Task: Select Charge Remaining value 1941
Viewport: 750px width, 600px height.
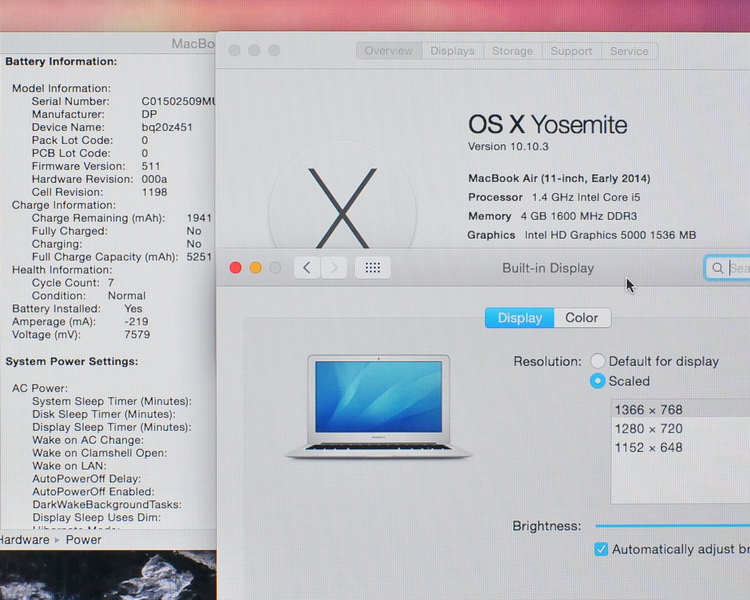Action: tap(199, 218)
